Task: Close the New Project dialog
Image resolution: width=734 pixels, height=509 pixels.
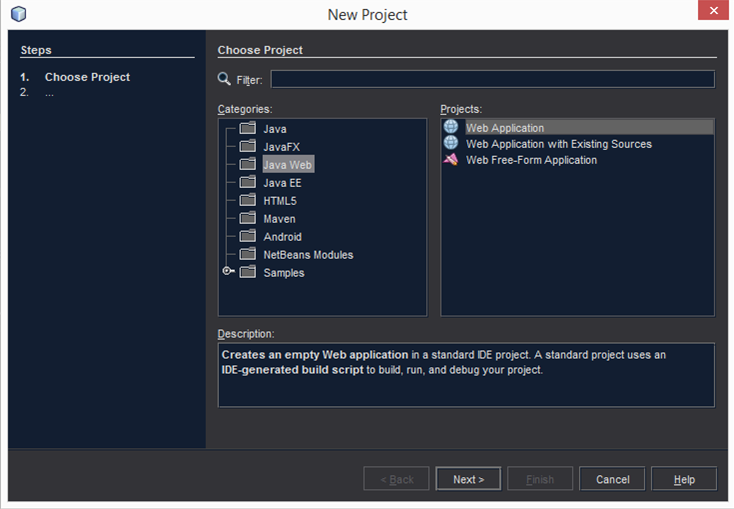Action: 712,12
